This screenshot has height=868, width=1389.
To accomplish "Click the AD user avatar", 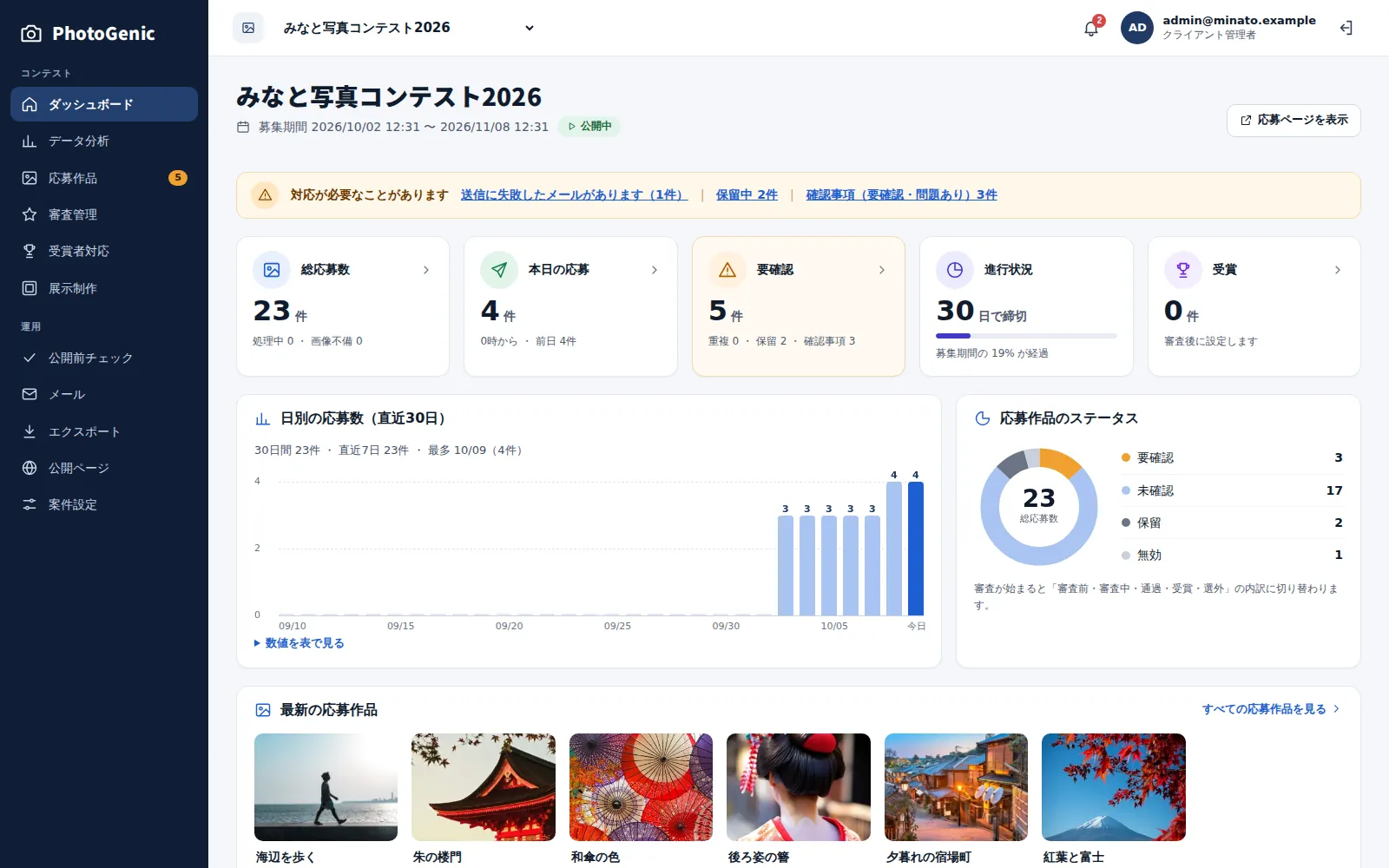I will (1137, 28).
